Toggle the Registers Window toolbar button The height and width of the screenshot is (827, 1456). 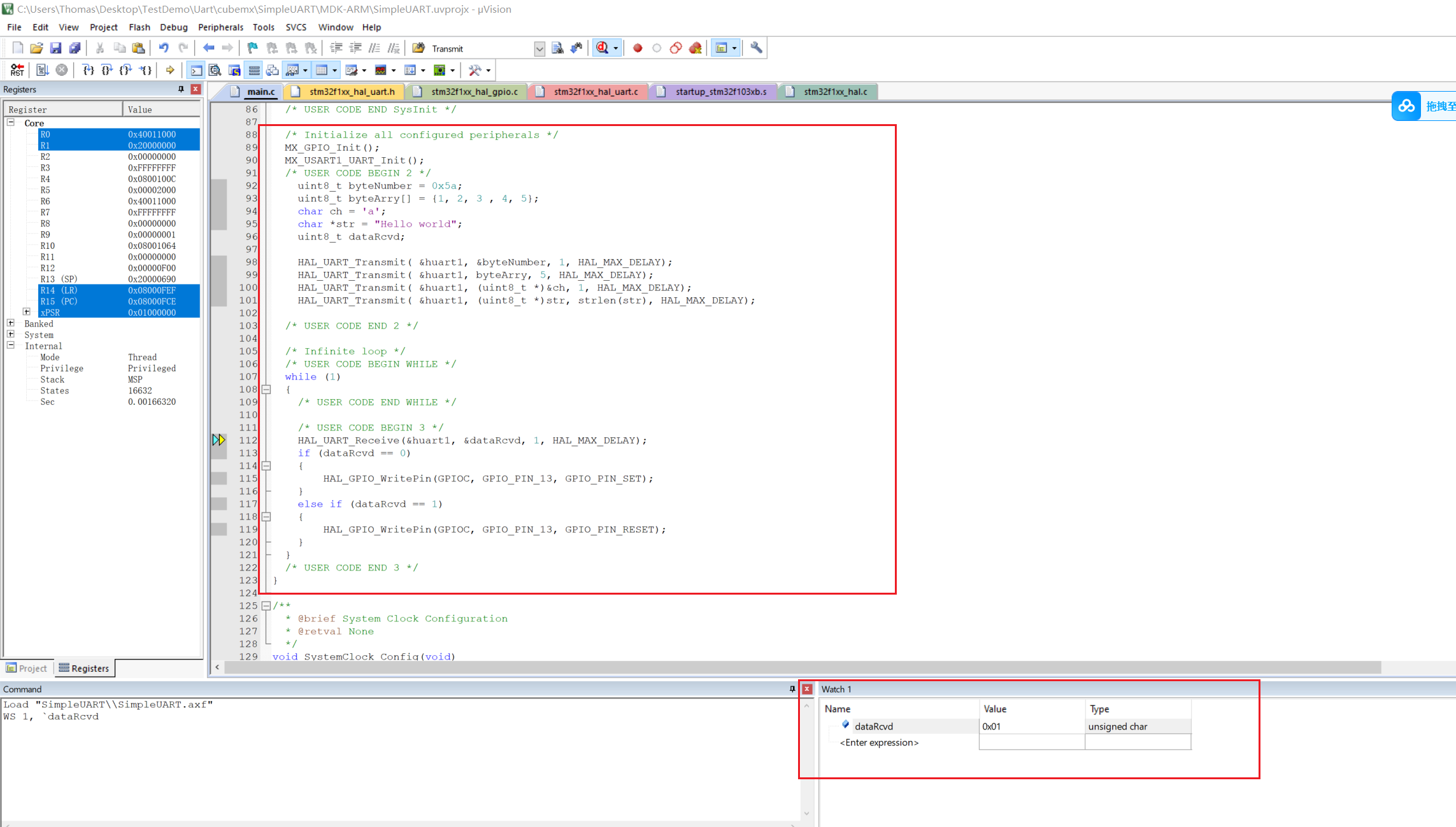[254, 70]
